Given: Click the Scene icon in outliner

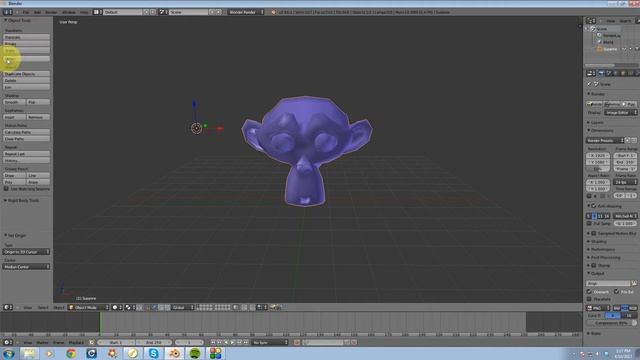Looking at the screenshot, I should coord(593,29).
